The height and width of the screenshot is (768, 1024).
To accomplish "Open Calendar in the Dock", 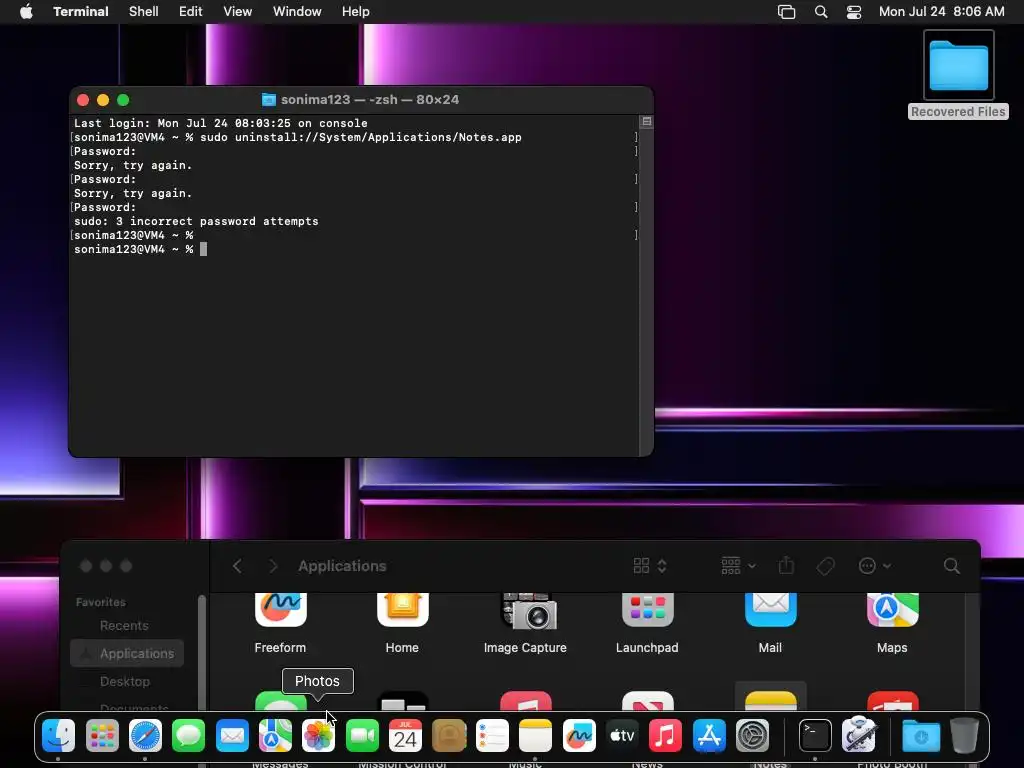I will coord(405,735).
